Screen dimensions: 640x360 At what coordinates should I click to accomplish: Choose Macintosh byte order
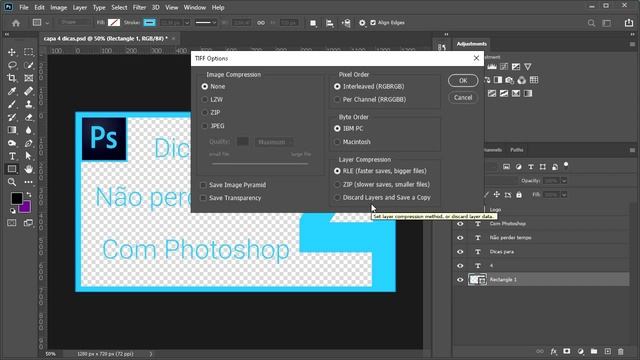tap(337, 142)
